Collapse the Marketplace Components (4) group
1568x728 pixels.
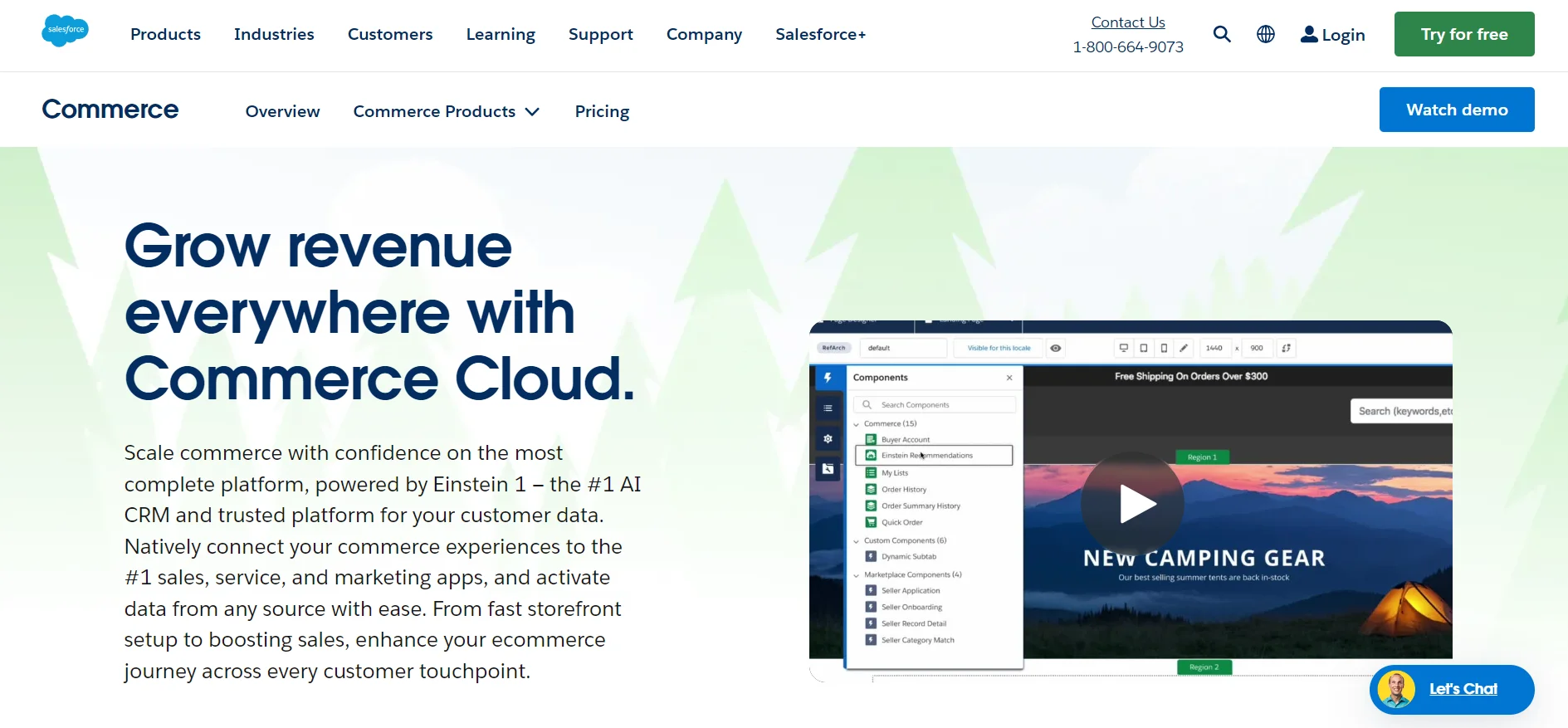click(857, 575)
